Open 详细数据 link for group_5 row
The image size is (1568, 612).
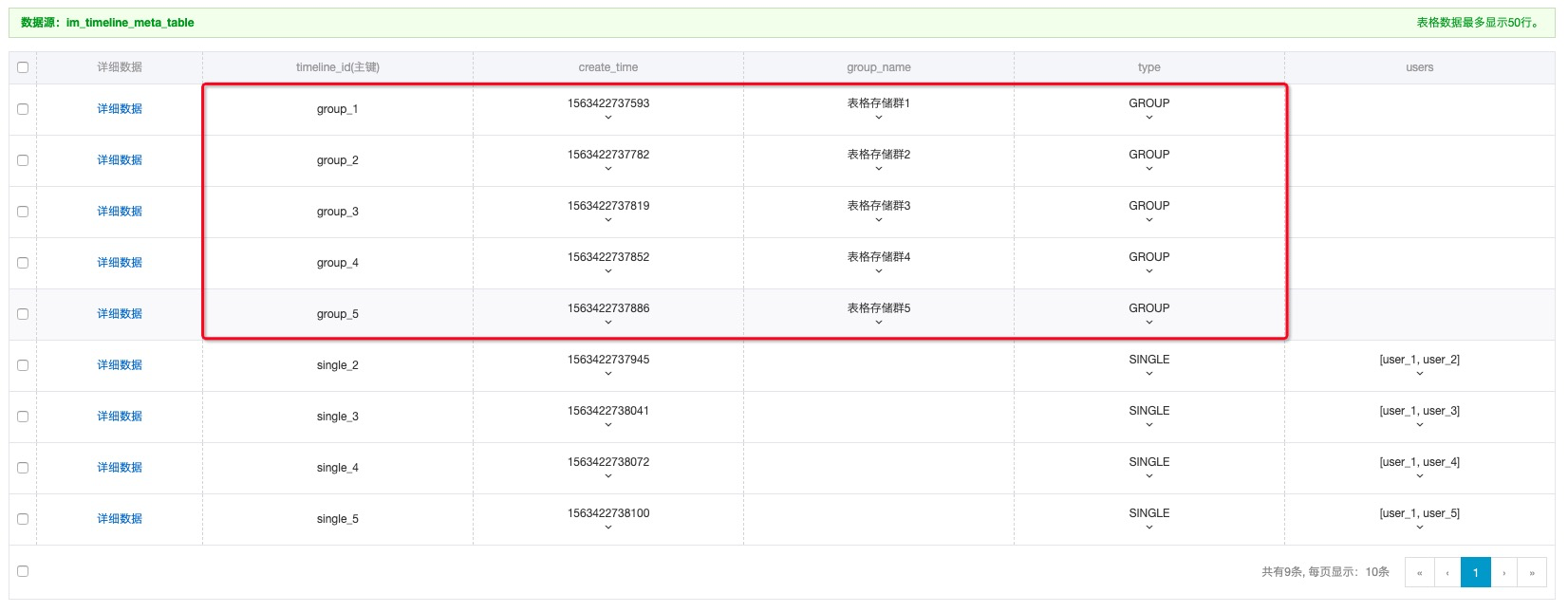120,314
